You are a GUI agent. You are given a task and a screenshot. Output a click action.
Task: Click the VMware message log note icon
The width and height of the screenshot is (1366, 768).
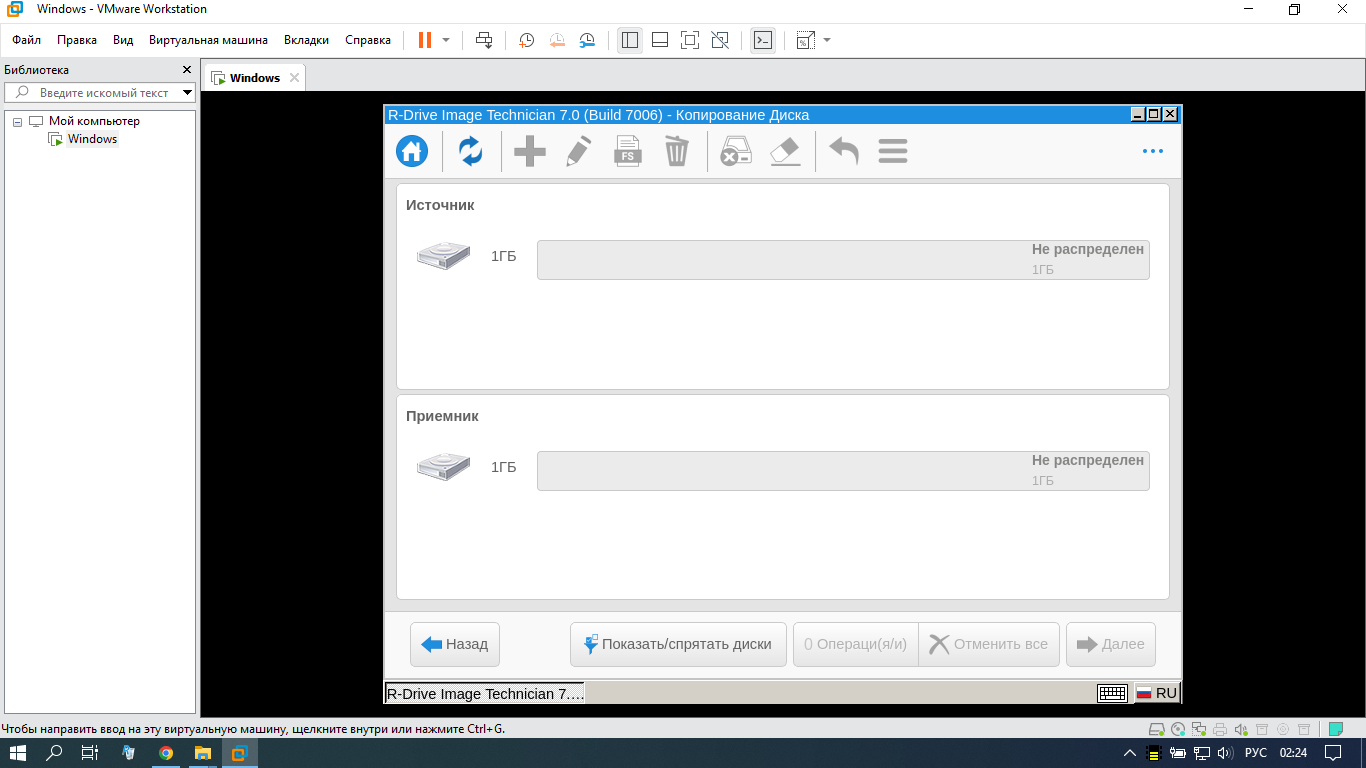[1335, 729]
